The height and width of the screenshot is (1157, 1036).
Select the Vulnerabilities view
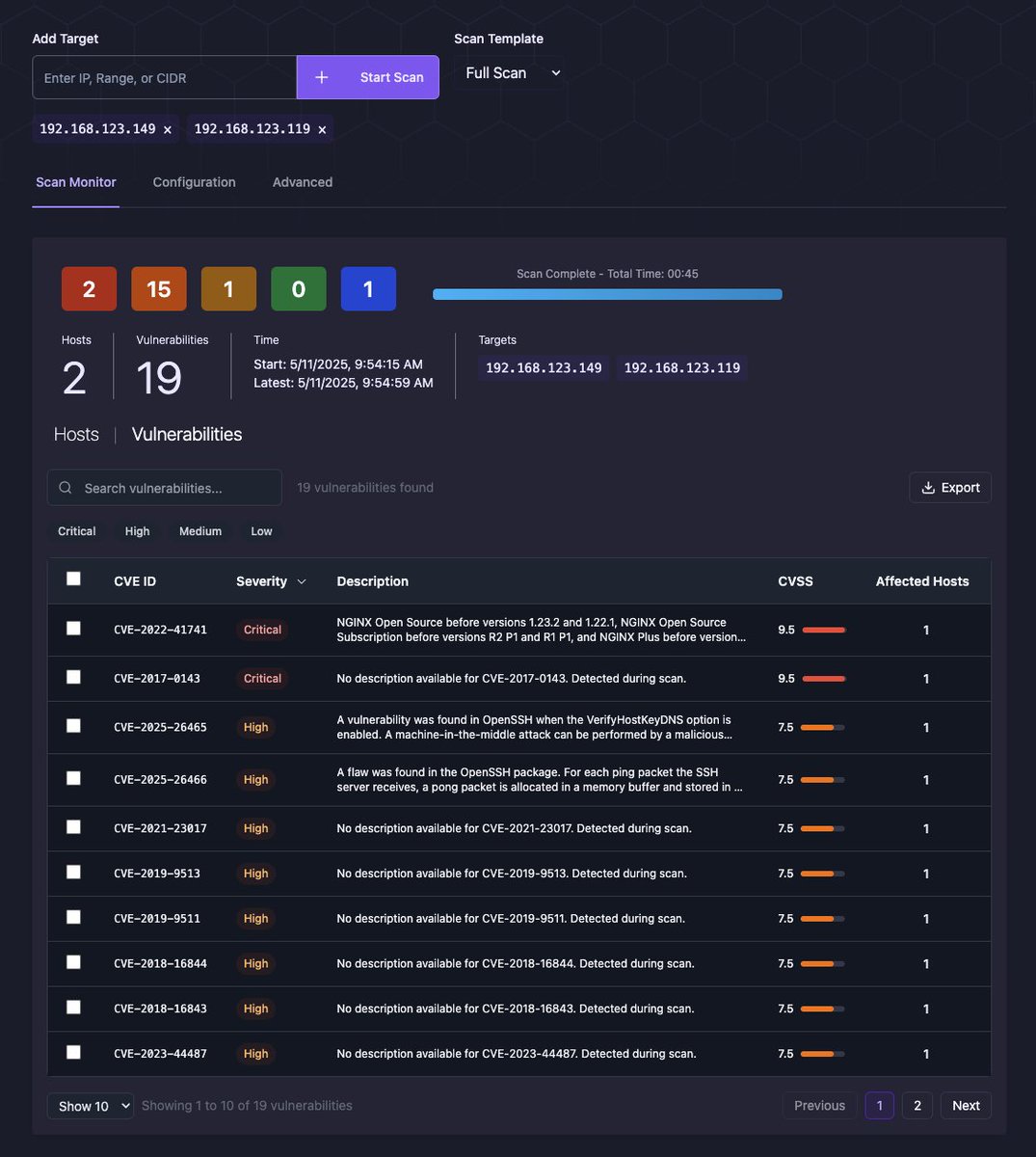tap(187, 434)
